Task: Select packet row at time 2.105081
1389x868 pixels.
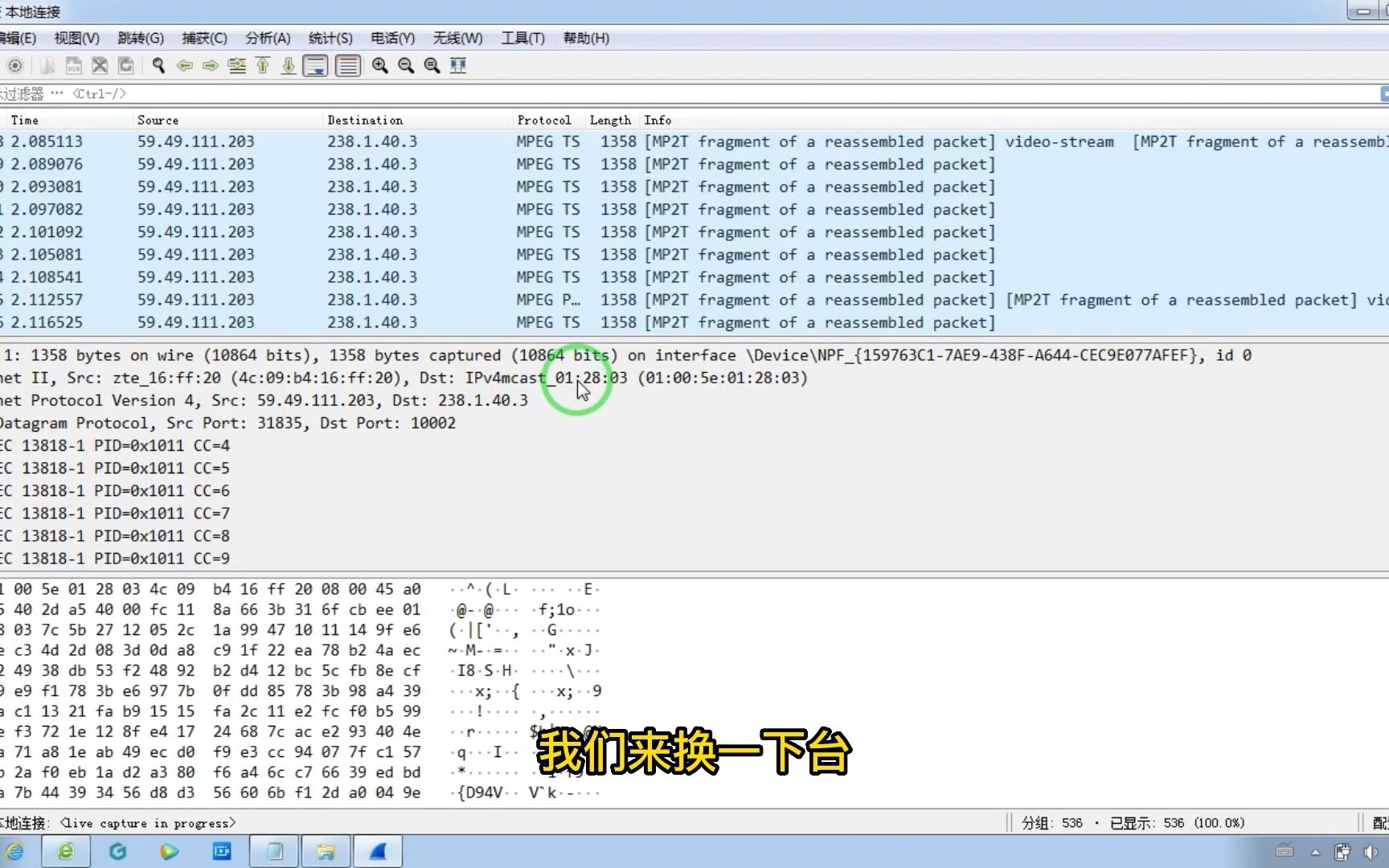Action: (694, 254)
